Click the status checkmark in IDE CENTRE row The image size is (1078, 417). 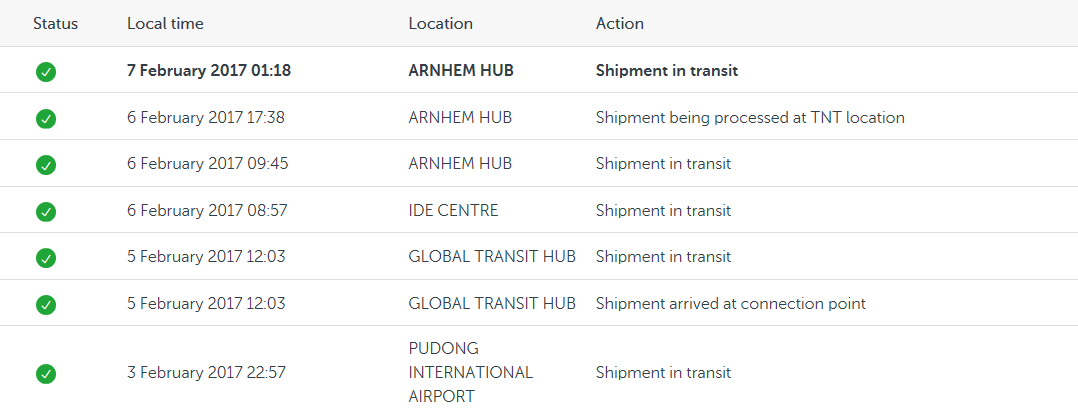46,211
